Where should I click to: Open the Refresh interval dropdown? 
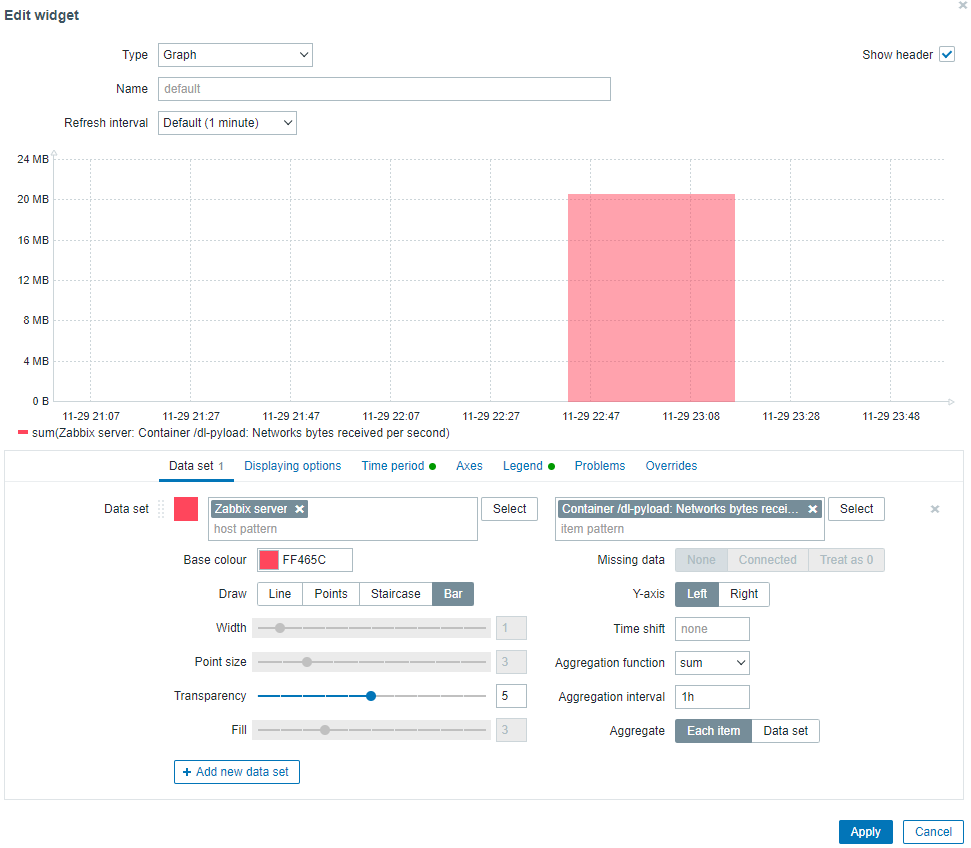227,123
